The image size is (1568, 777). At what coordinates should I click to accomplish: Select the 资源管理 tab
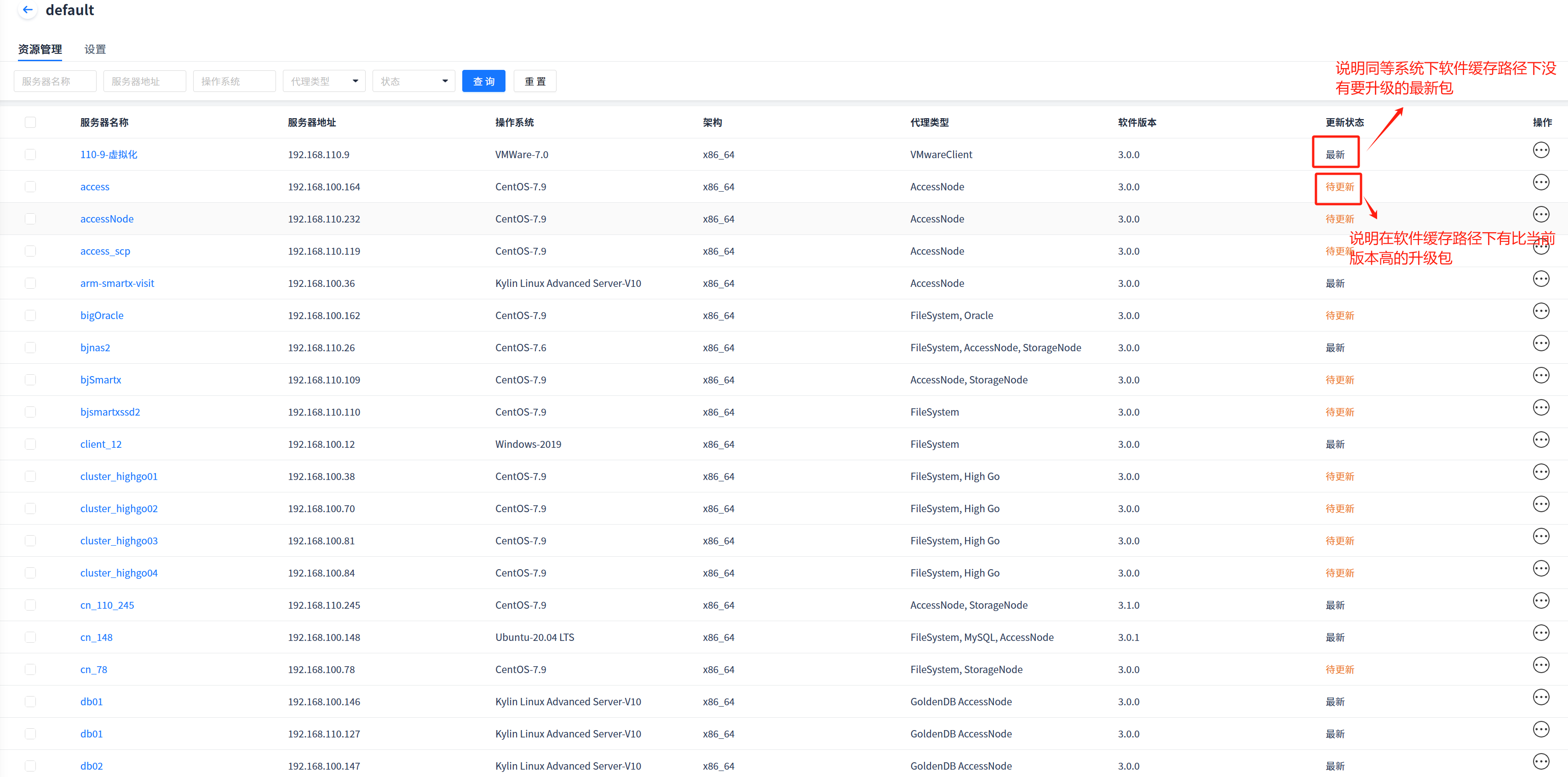coord(40,49)
